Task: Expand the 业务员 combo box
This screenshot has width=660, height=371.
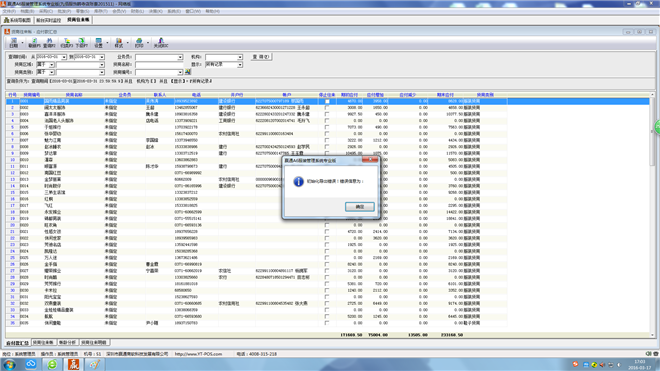Action: [x=180, y=57]
